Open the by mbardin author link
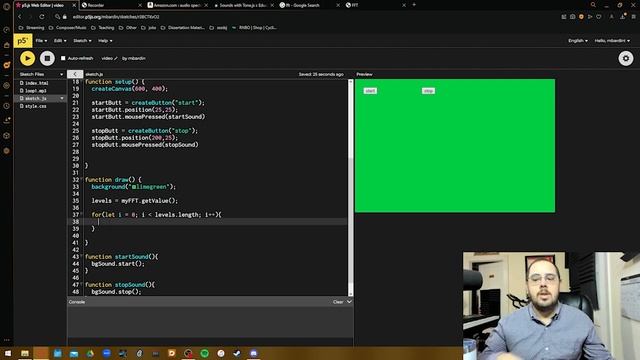Viewport: 640px width, 360px height. (134, 58)
